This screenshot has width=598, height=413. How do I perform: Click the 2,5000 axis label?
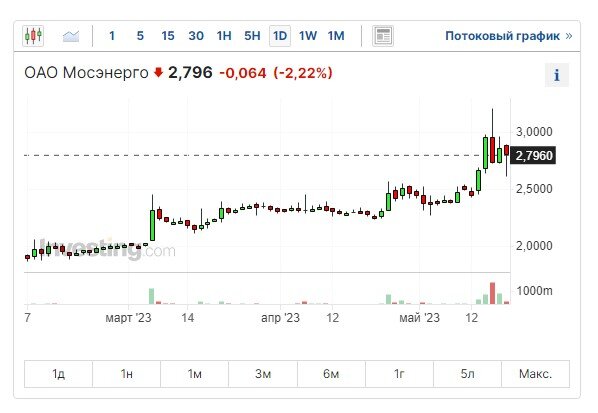pos(534,189)
